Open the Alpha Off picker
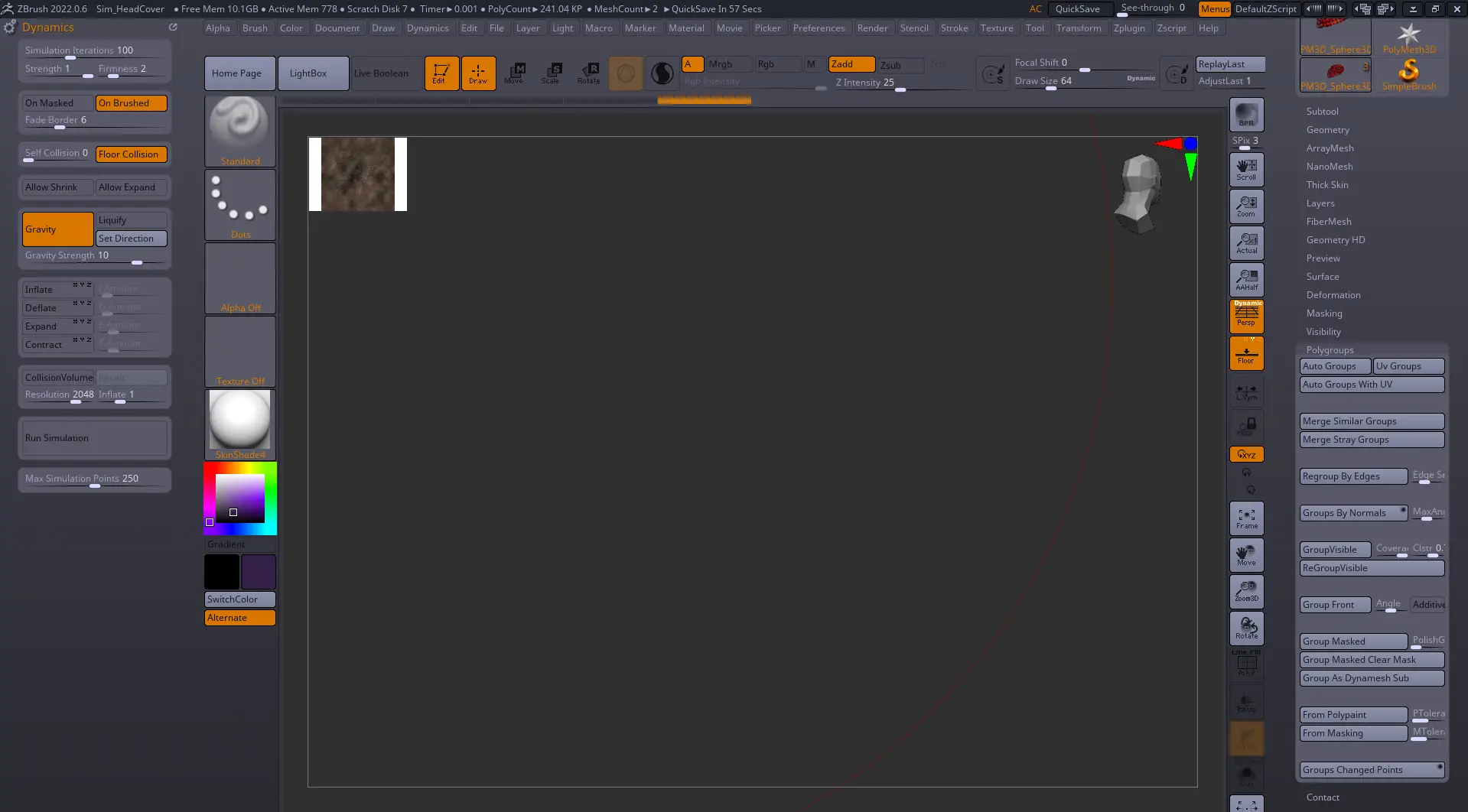The width and height of the screenshot is (1468, 812). 240,278
